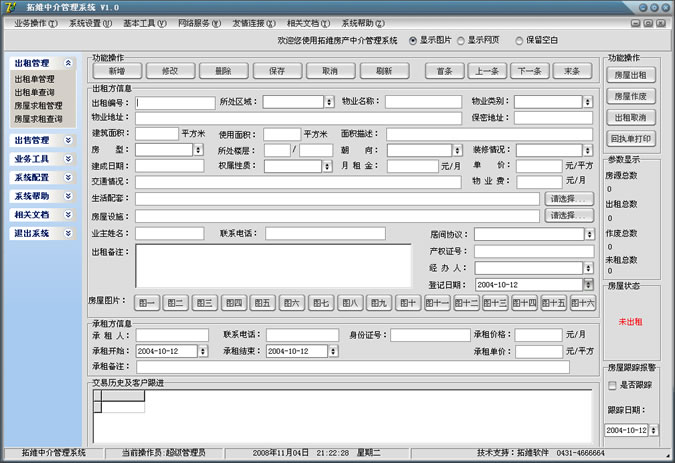Open 出租单查询 in sidebar
The width and height of the screenshot is (675, 463).
(34, 93)
